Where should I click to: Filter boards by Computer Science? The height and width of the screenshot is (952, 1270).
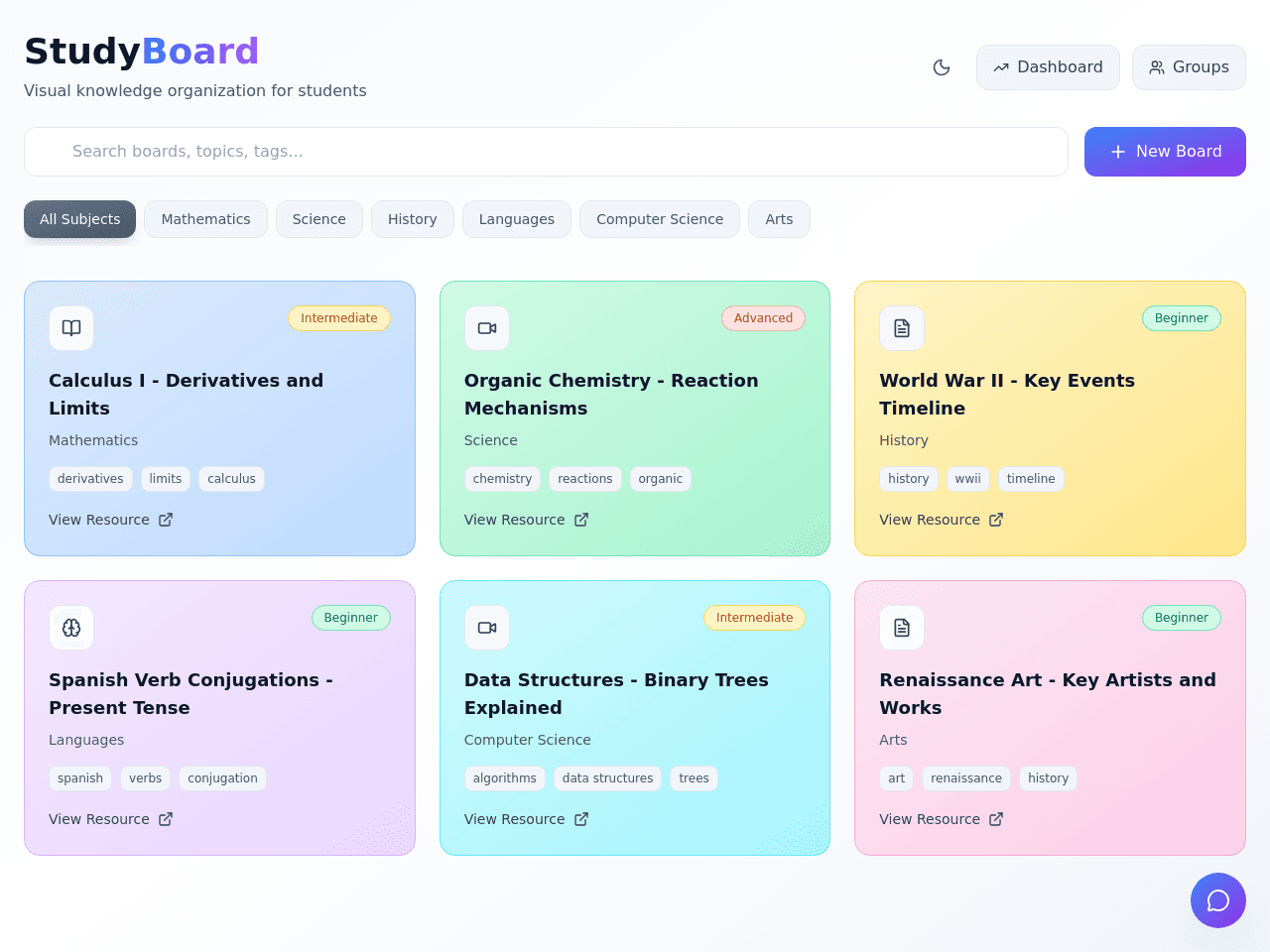pyautogui.click(x=660, y=219)
